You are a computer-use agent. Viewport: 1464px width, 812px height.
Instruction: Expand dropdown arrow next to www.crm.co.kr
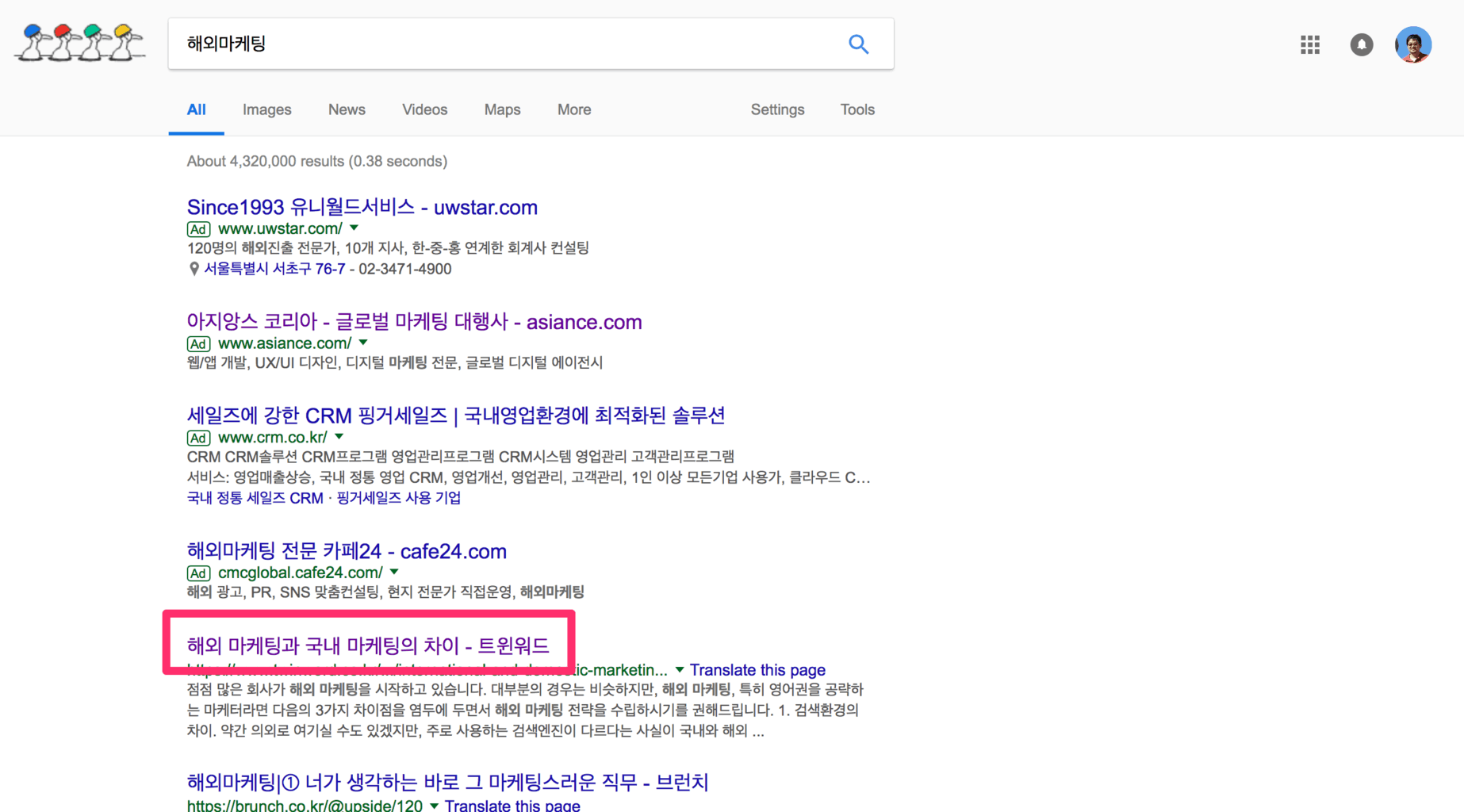click(x=339, y=437)
